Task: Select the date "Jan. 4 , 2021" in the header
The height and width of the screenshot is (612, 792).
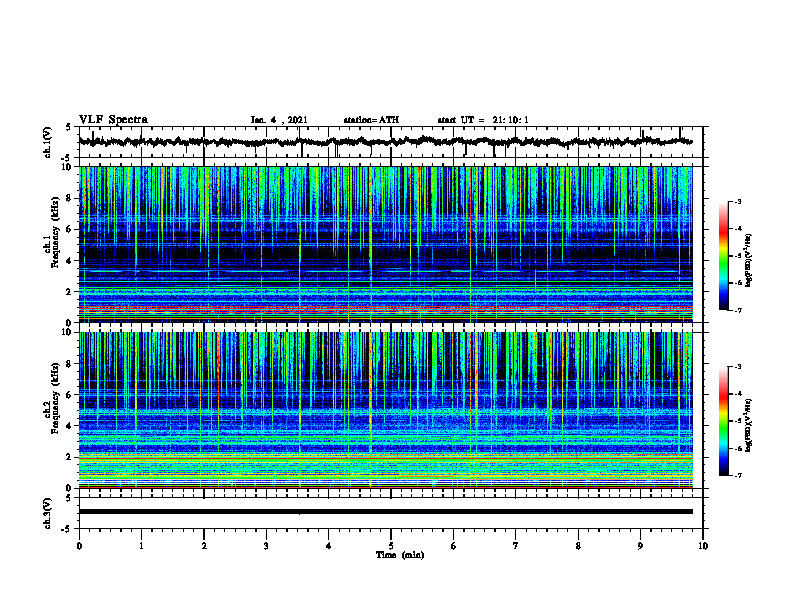Action: (279, 120)
